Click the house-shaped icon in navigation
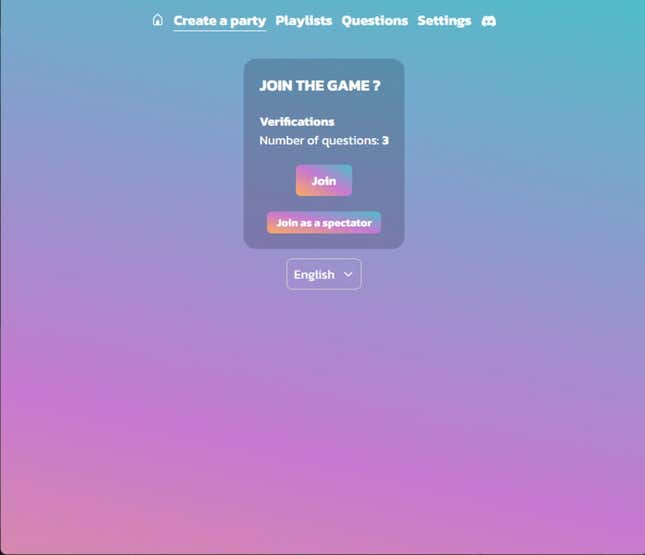This screenshot has height=555, width=645. point(158,20)
